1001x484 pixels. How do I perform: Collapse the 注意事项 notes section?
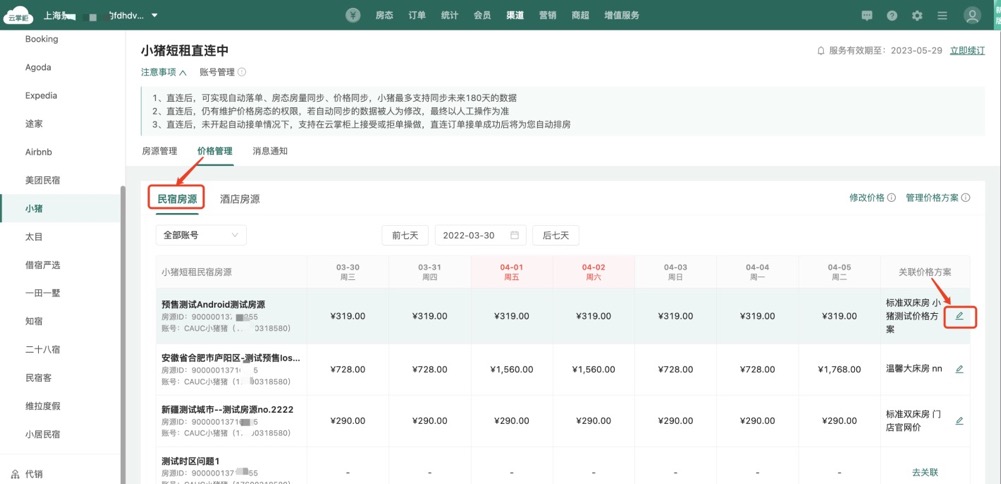164,72
